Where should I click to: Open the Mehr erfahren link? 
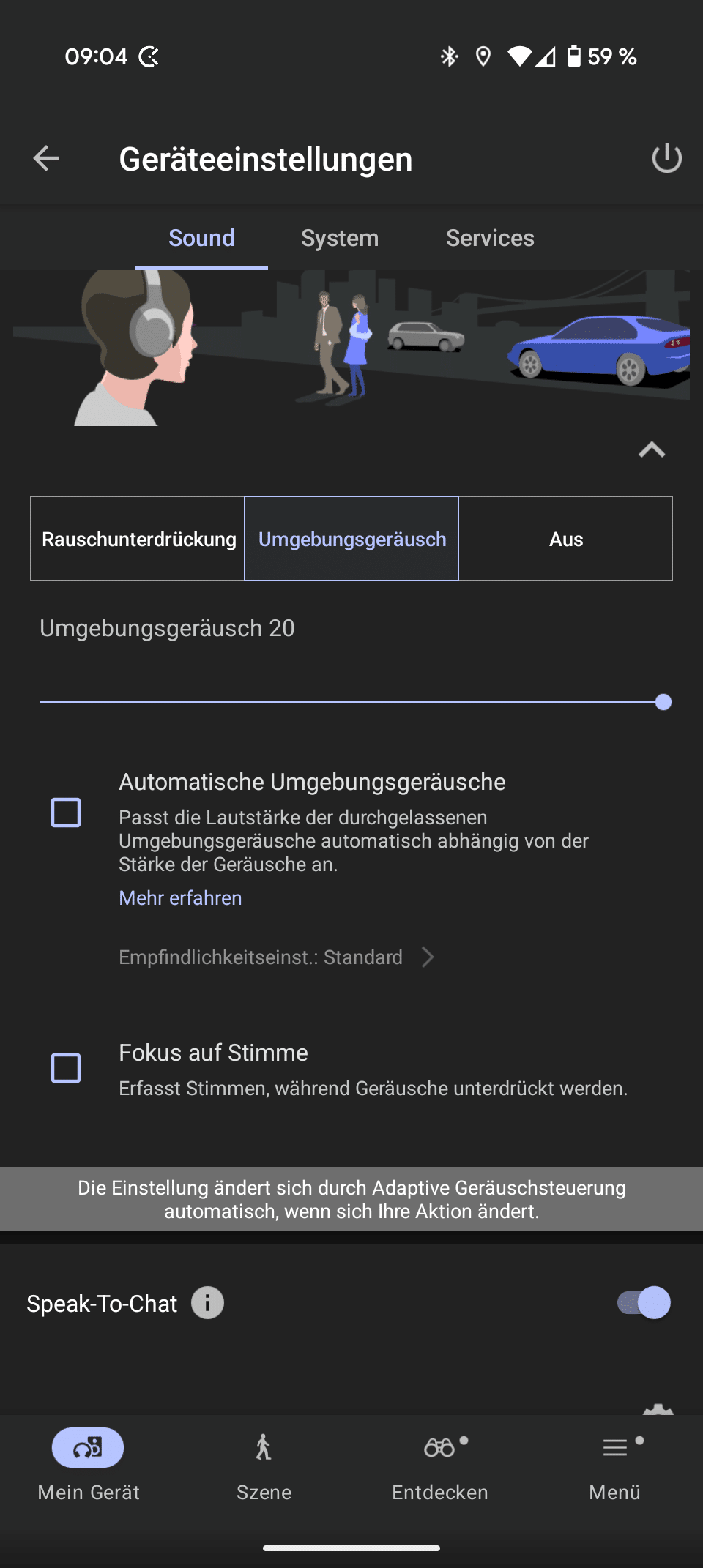coord(180,898)
